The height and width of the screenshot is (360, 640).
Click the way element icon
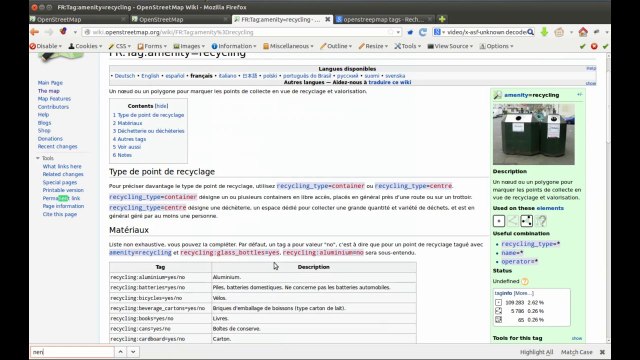(513, 221)
